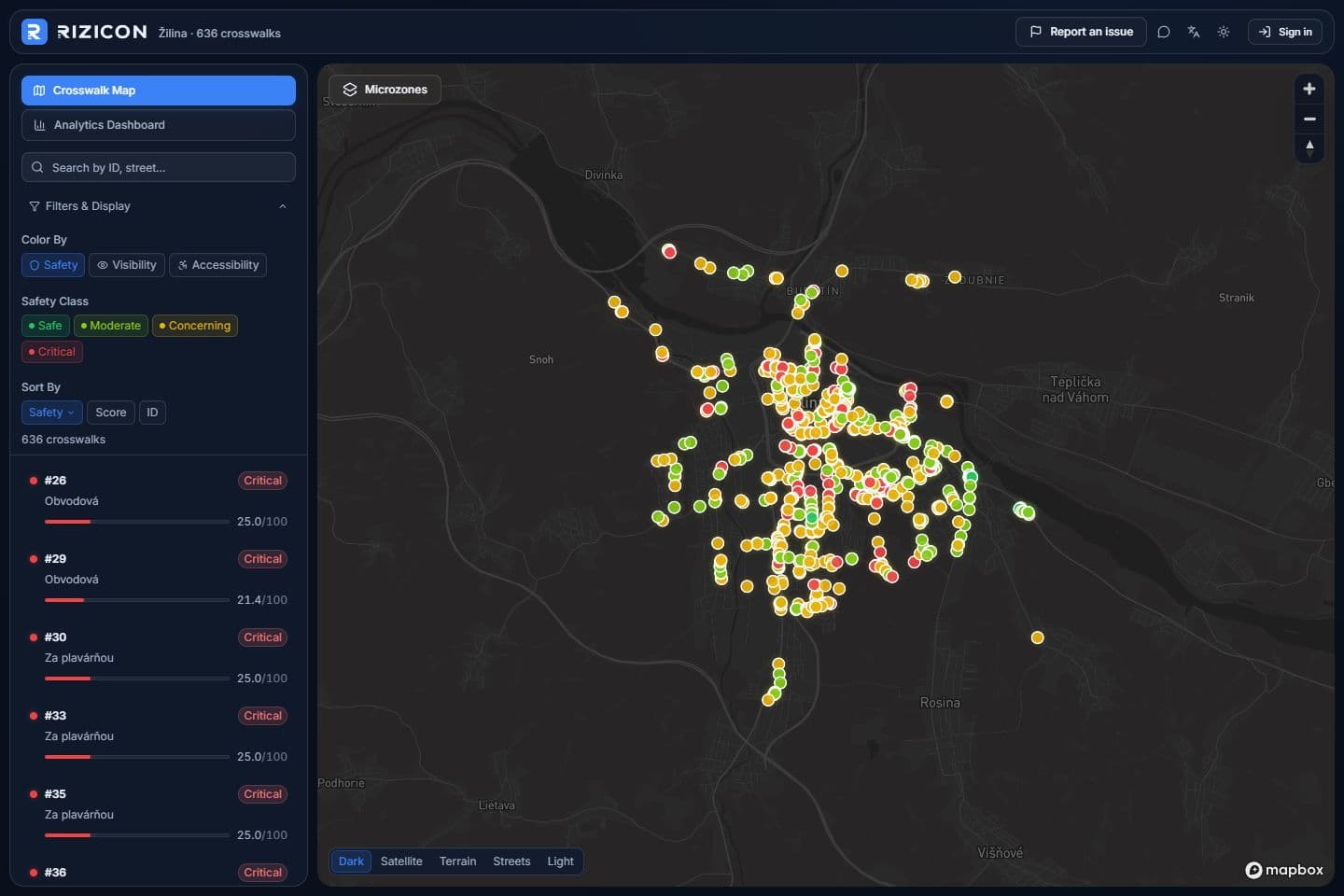Select the Satellite map style
The image size is (1344, 896).
[x=401, y=861]
